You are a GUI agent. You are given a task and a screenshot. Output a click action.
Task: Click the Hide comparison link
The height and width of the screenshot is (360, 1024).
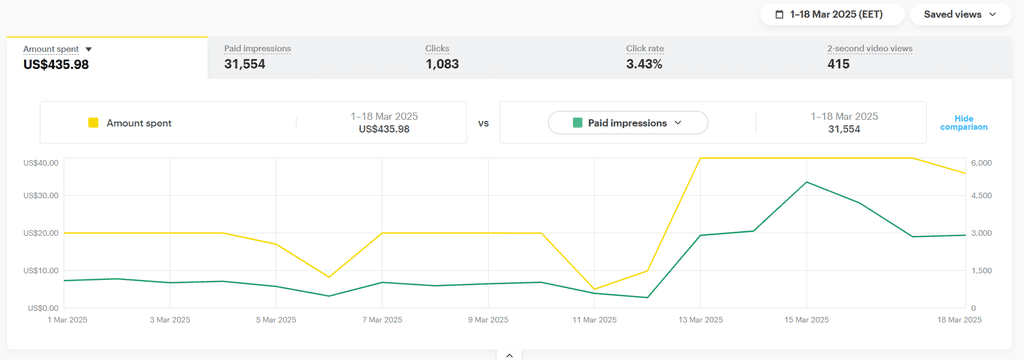coord(963,123)
